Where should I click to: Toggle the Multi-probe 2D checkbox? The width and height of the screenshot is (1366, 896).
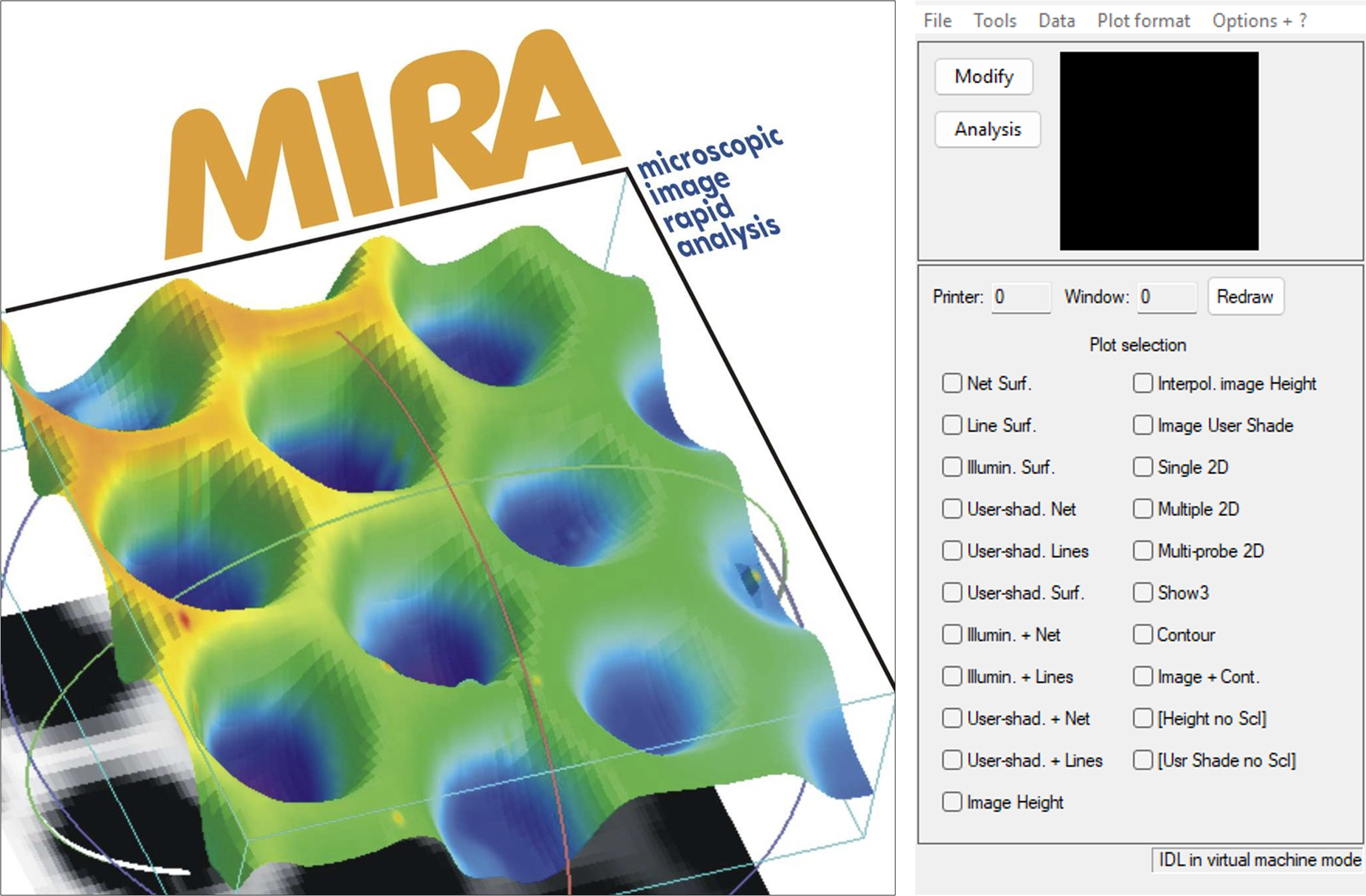pyautogui.click(x=1143, y=551)
